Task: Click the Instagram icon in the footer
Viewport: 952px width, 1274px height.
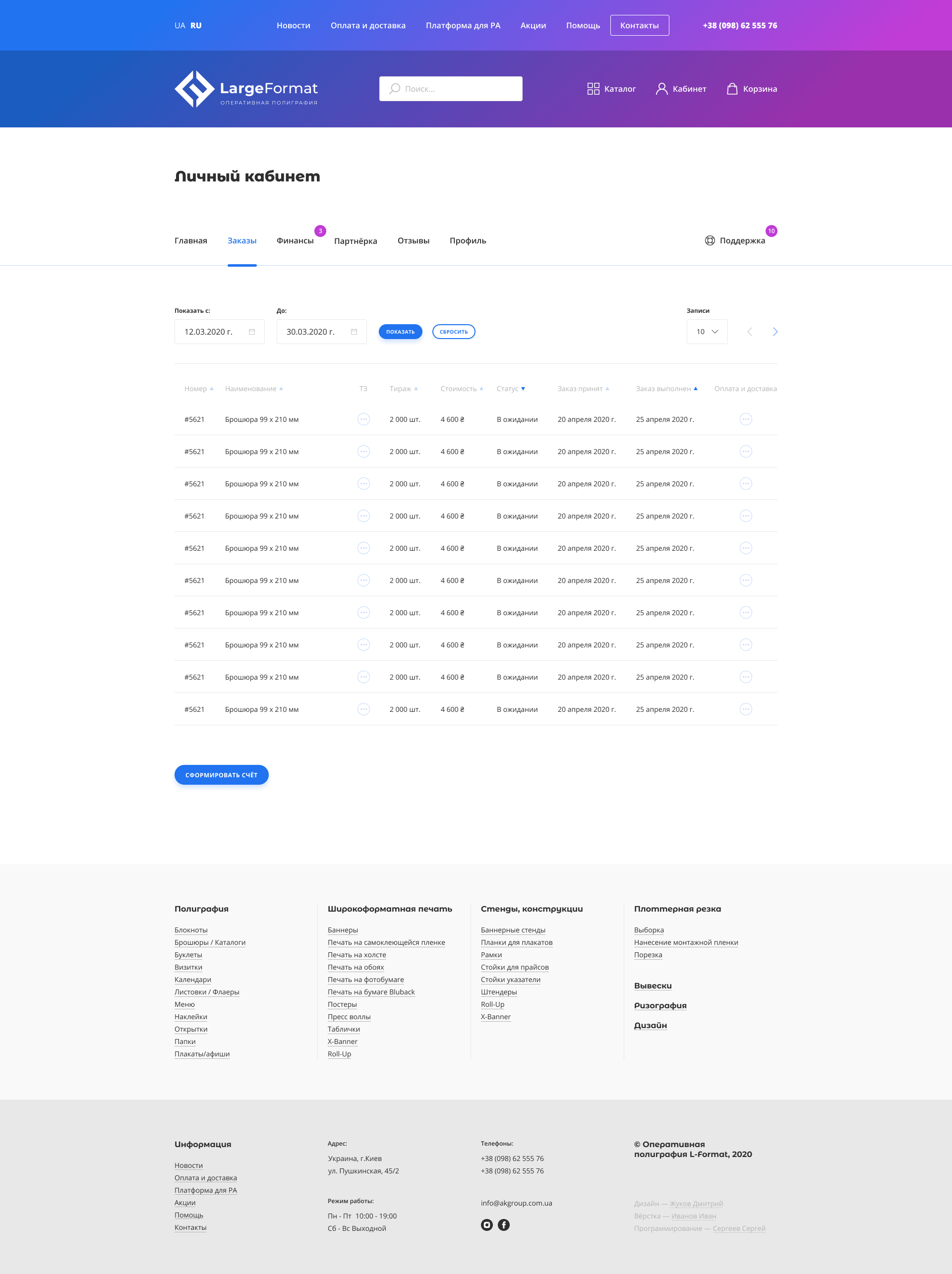Action: pos(486,1225)
